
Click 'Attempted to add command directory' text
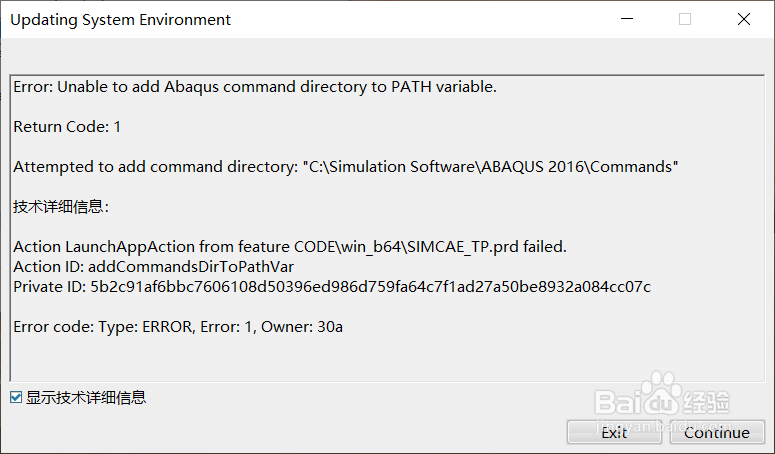[x=156, y=167]
